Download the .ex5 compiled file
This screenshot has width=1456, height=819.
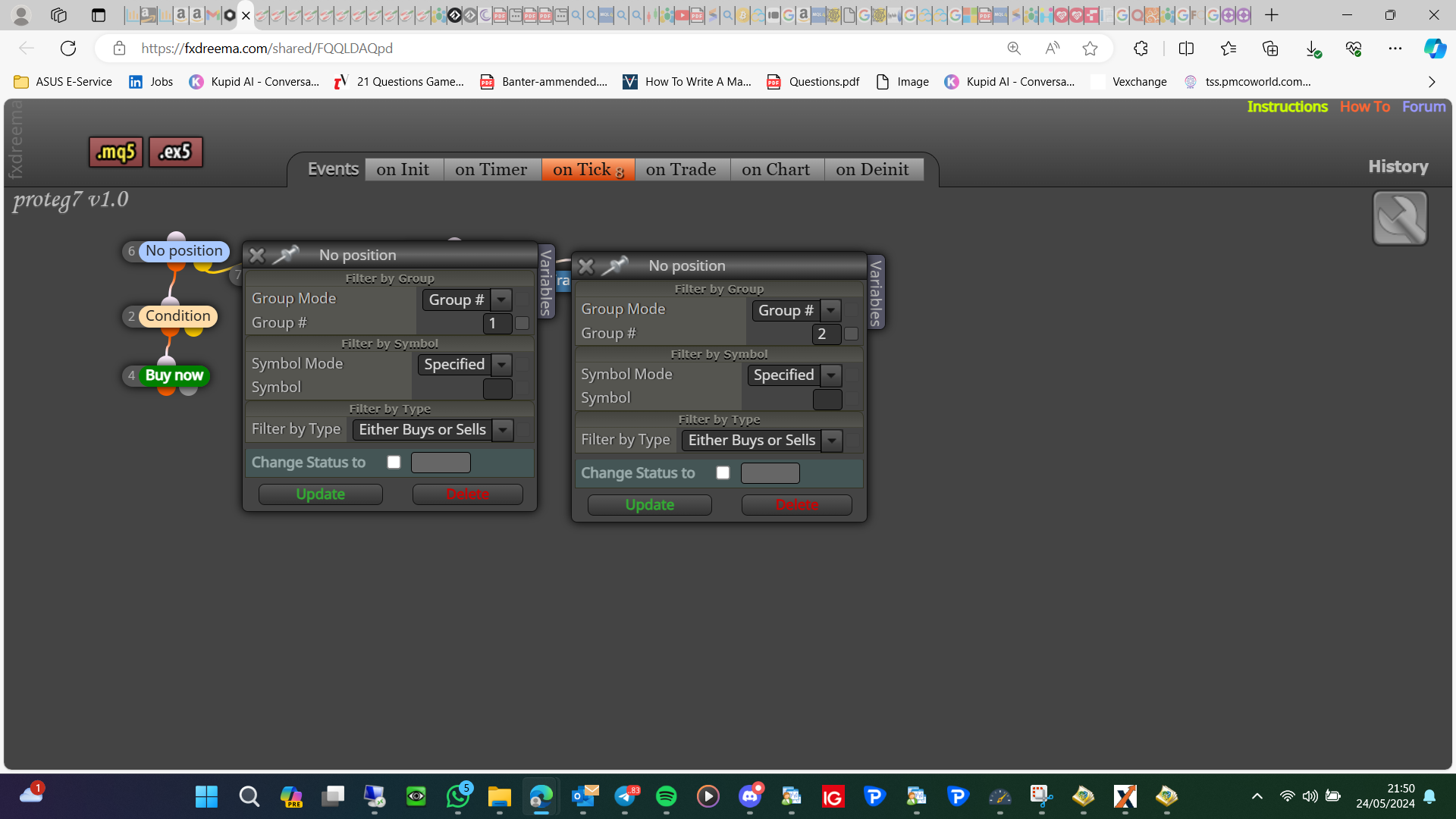[175, 152]
